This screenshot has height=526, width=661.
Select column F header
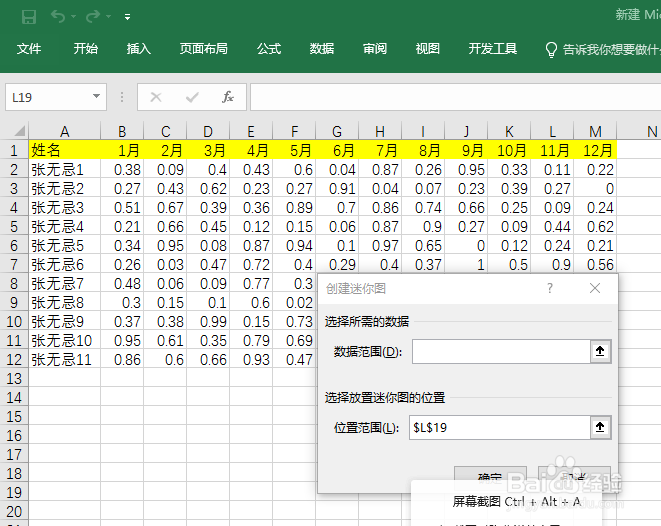coord(294,132)
